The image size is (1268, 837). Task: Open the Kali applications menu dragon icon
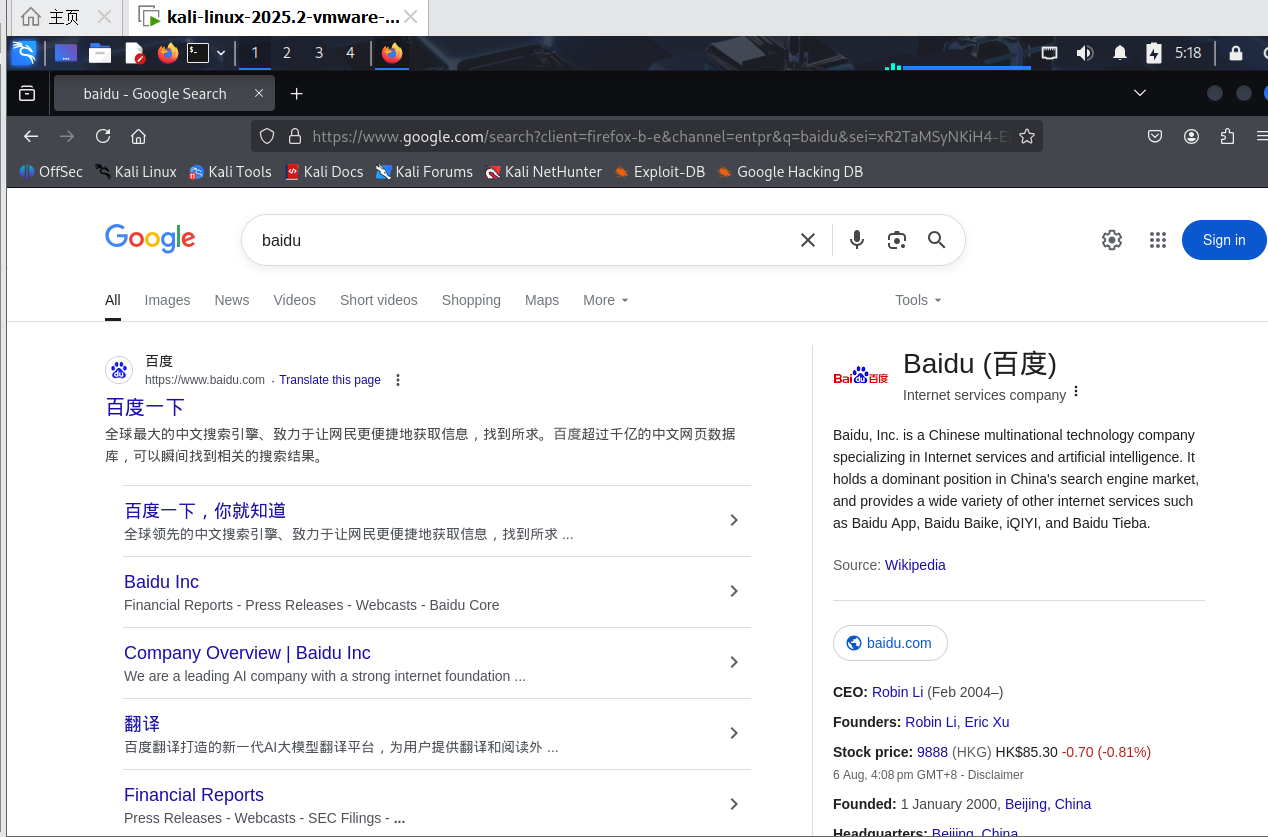point(24,53)
